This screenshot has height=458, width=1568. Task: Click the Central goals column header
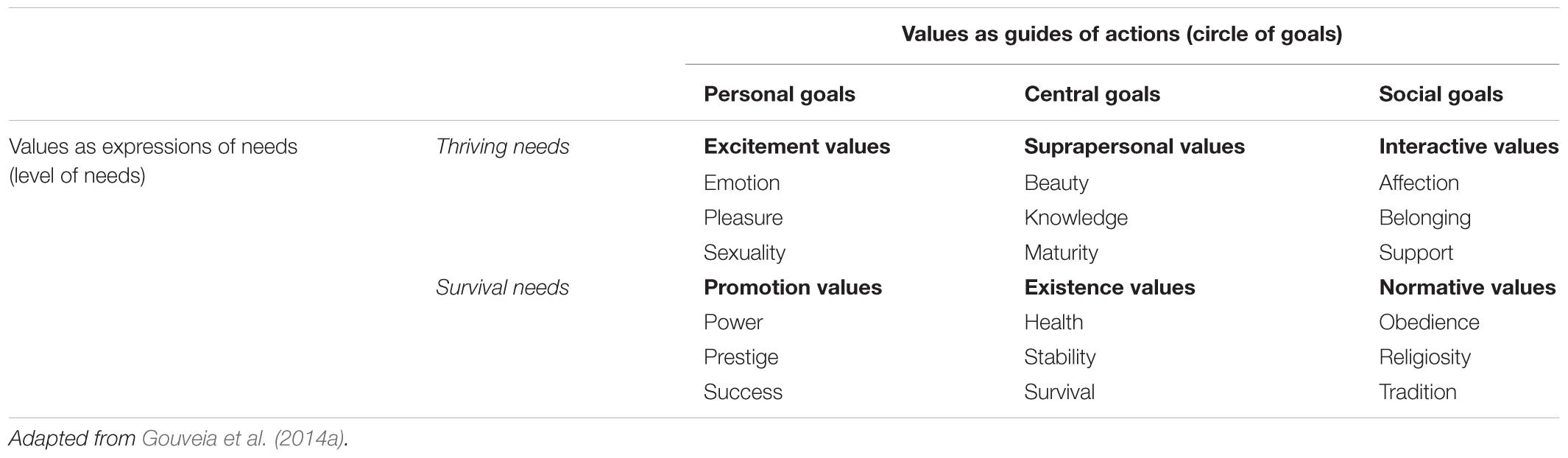[x=1092, y=94]
